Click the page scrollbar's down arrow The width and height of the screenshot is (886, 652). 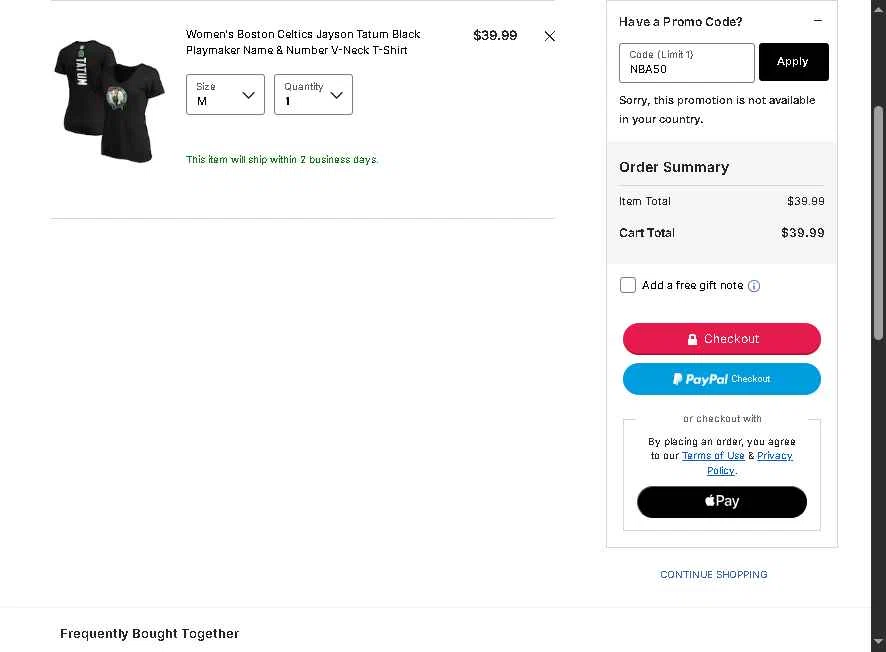pos(878,641)
